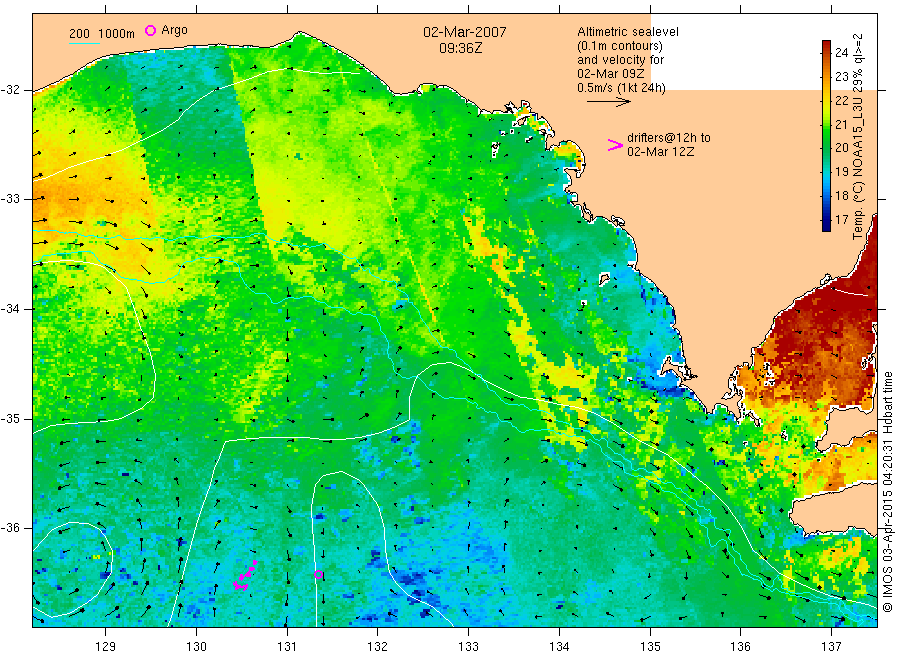Click the longitude label 135
This screenshot has height=660, width=900.
point(650,647)
